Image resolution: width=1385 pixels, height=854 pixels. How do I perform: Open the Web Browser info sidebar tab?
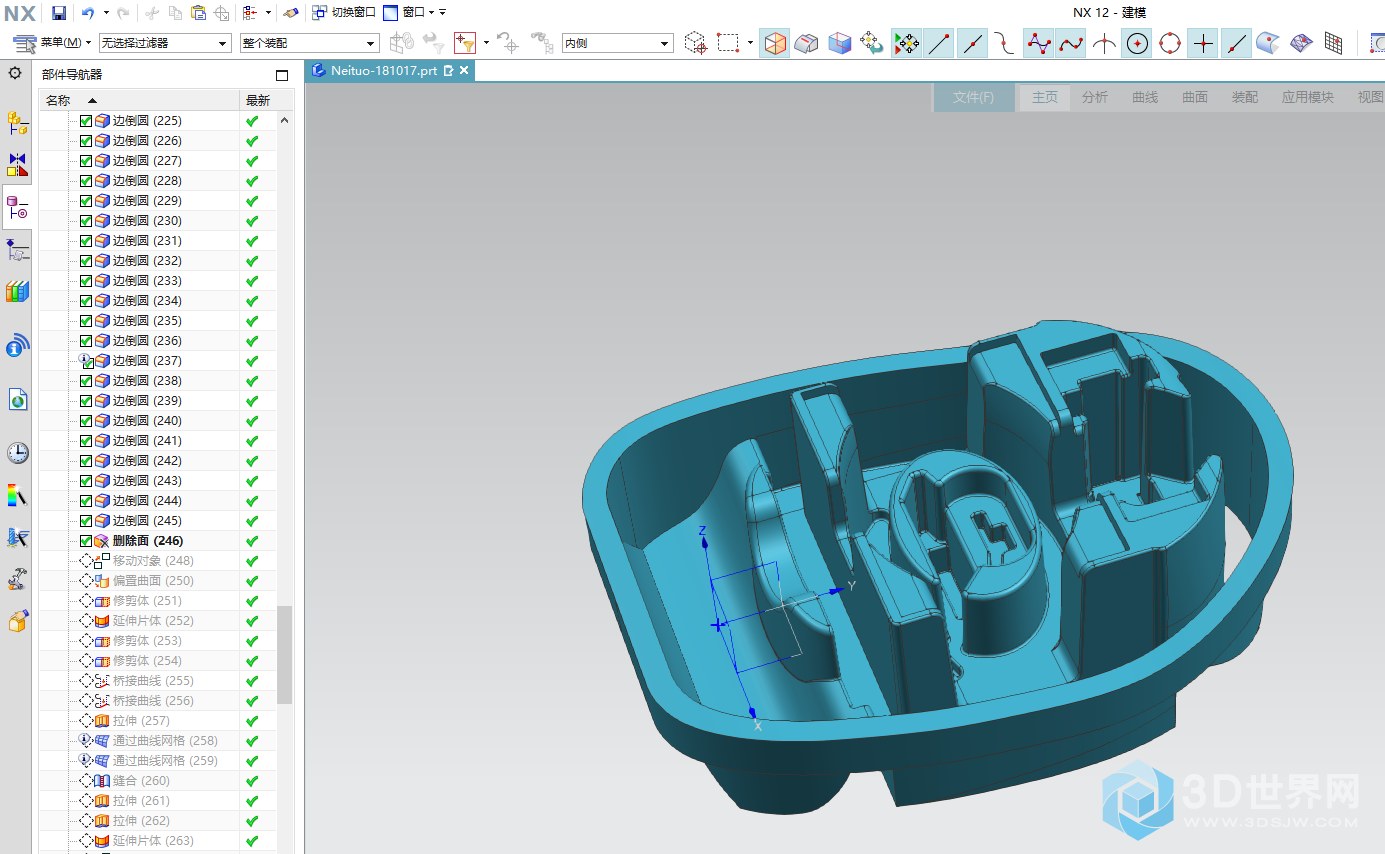[x=17, y=347]
